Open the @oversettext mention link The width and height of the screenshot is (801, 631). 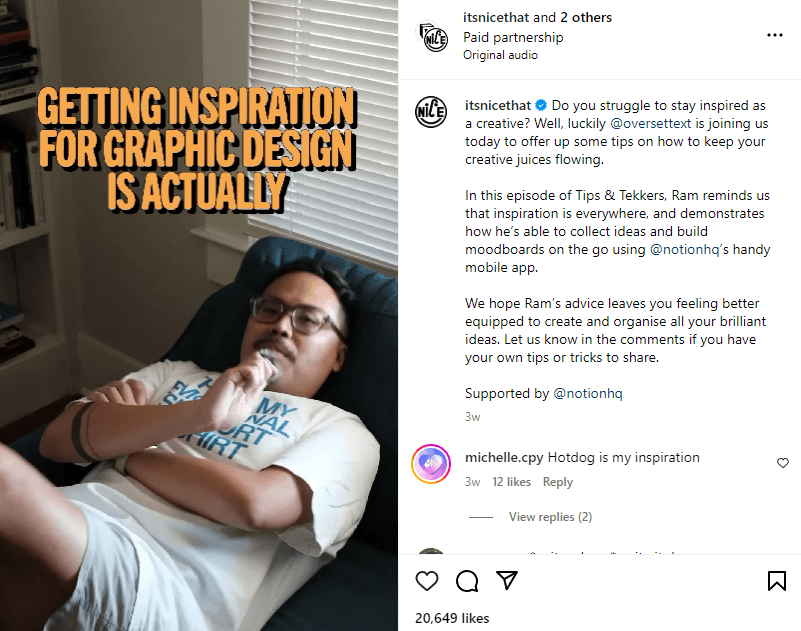coord(650,124)
